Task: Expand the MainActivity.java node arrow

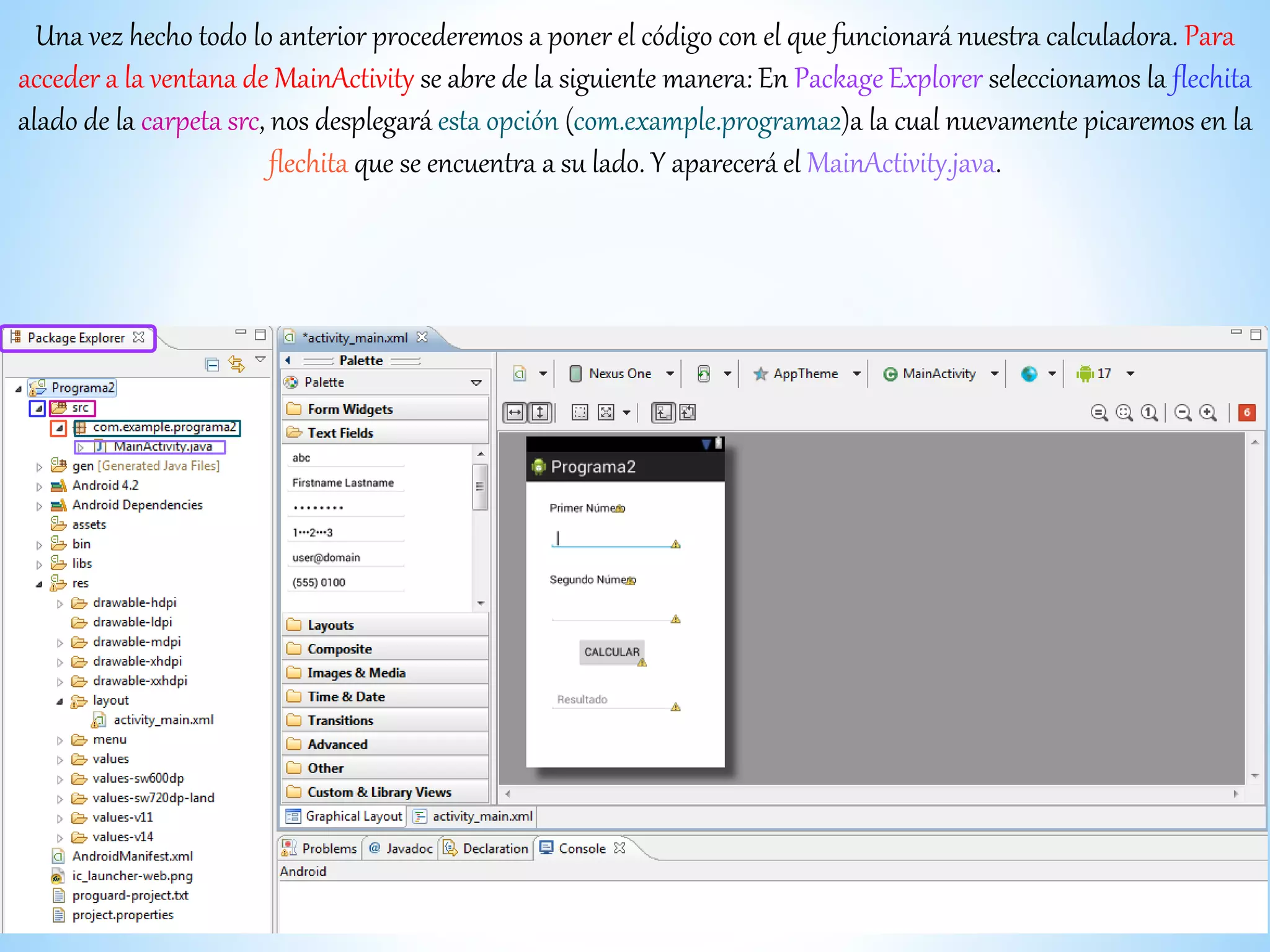Action: coord(81,447)
